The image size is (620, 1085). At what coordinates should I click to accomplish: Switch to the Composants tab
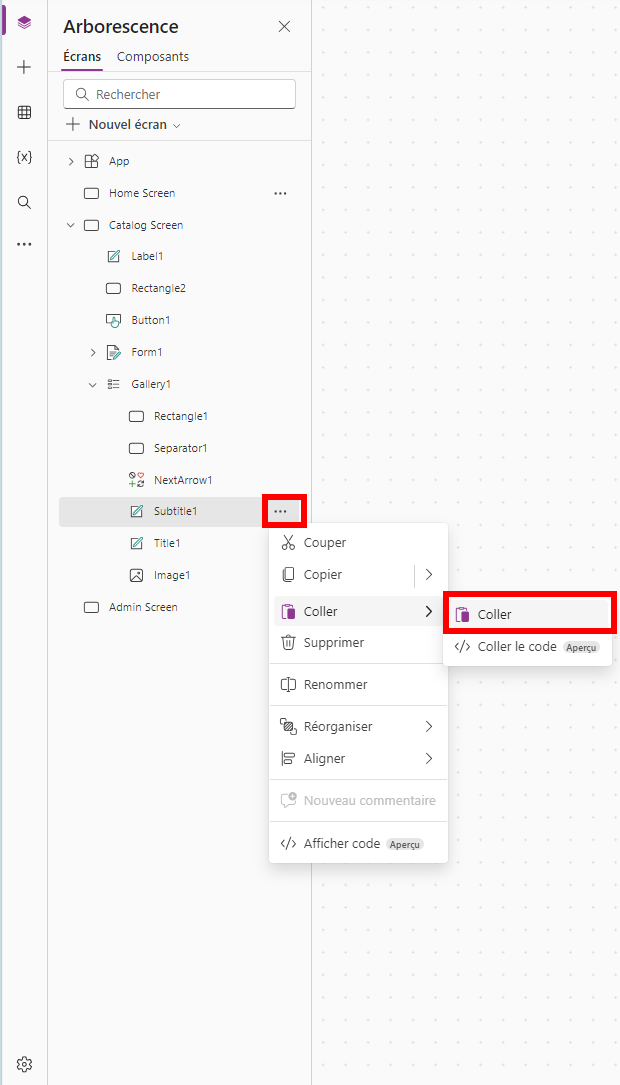click(153, 57)
